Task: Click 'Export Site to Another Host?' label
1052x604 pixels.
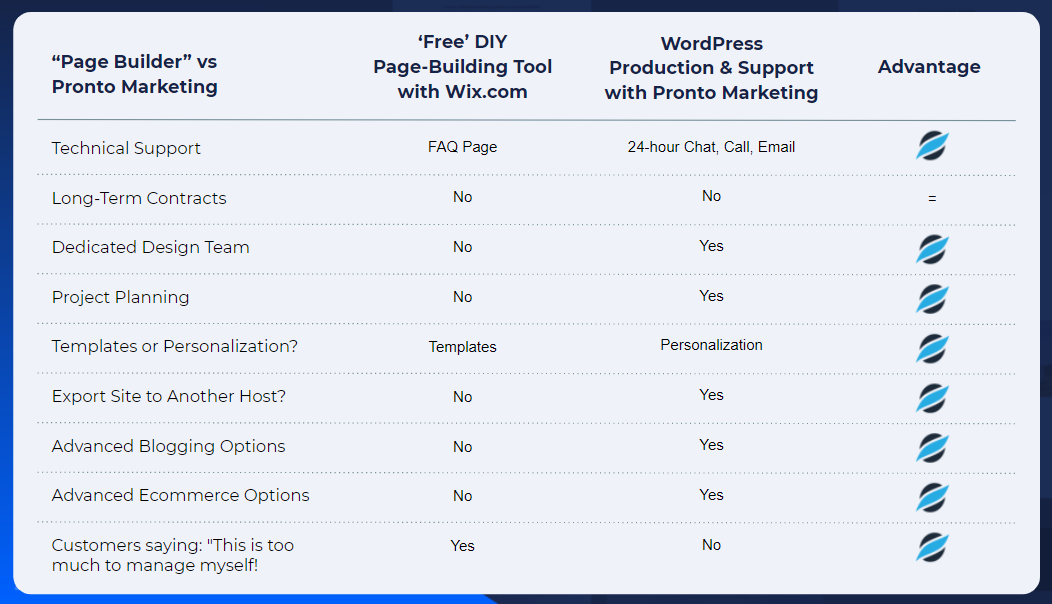Action: pos(168,396)
